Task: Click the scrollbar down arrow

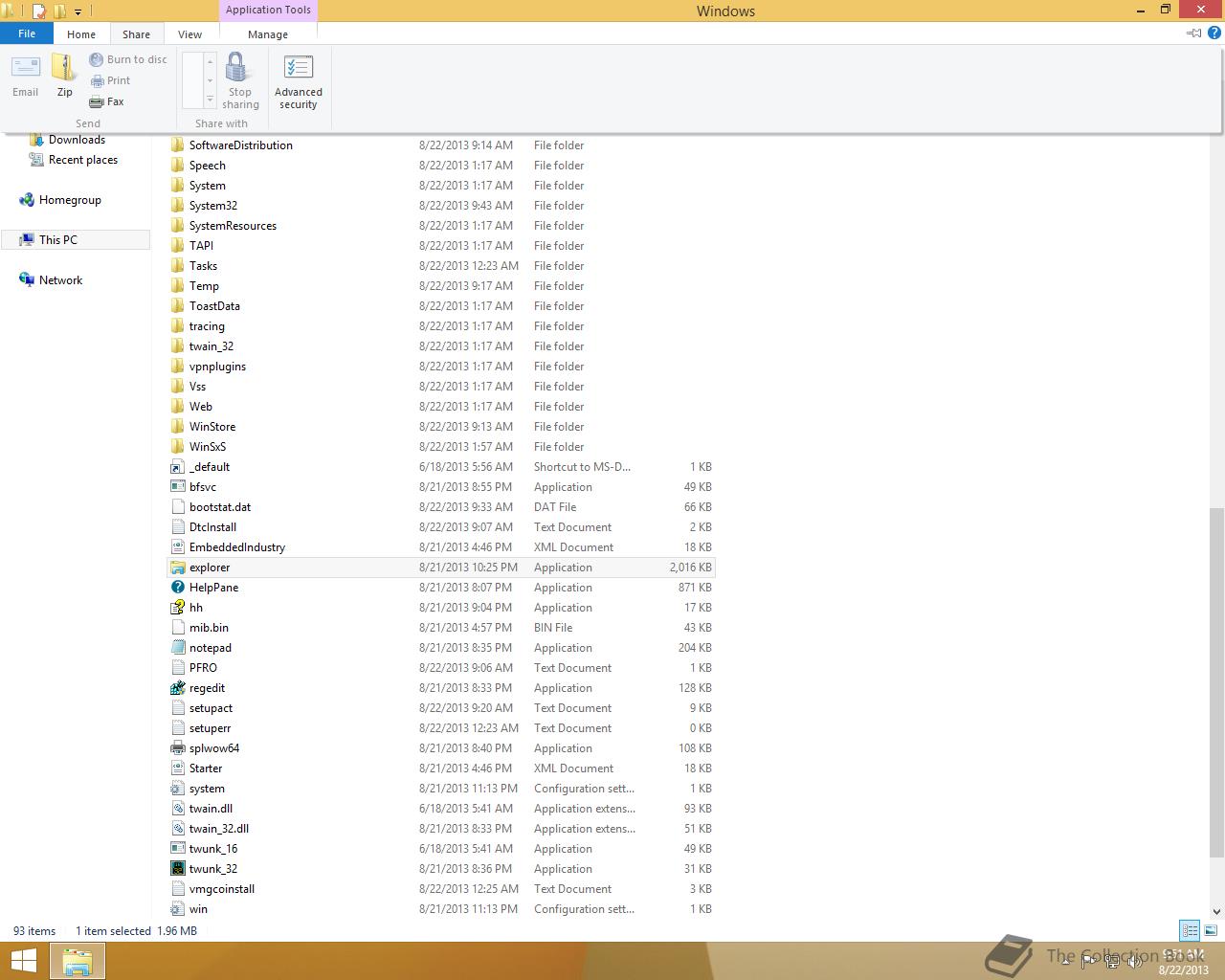Action: click(x=1216, y=912)
